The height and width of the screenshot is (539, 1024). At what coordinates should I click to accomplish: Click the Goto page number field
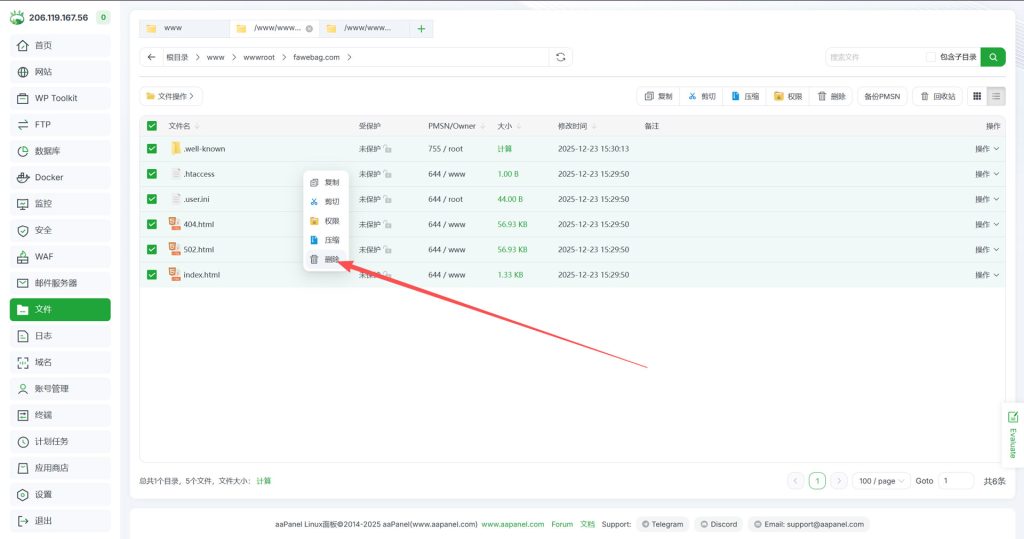(955, 481)
